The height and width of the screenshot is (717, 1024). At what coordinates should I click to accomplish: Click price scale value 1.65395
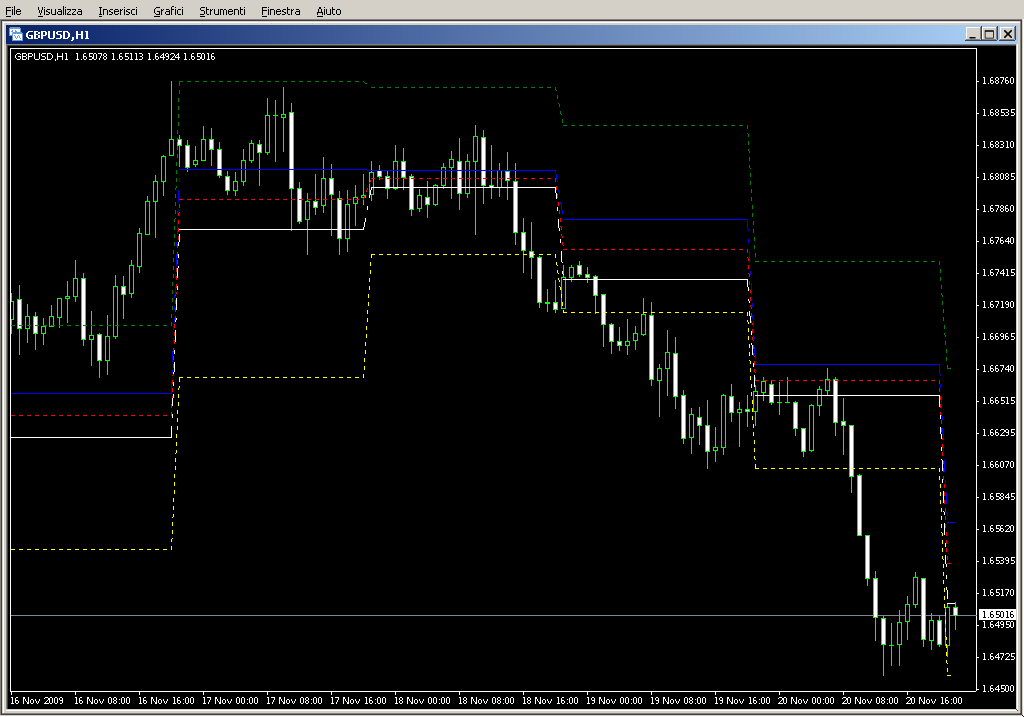[998, 561]
